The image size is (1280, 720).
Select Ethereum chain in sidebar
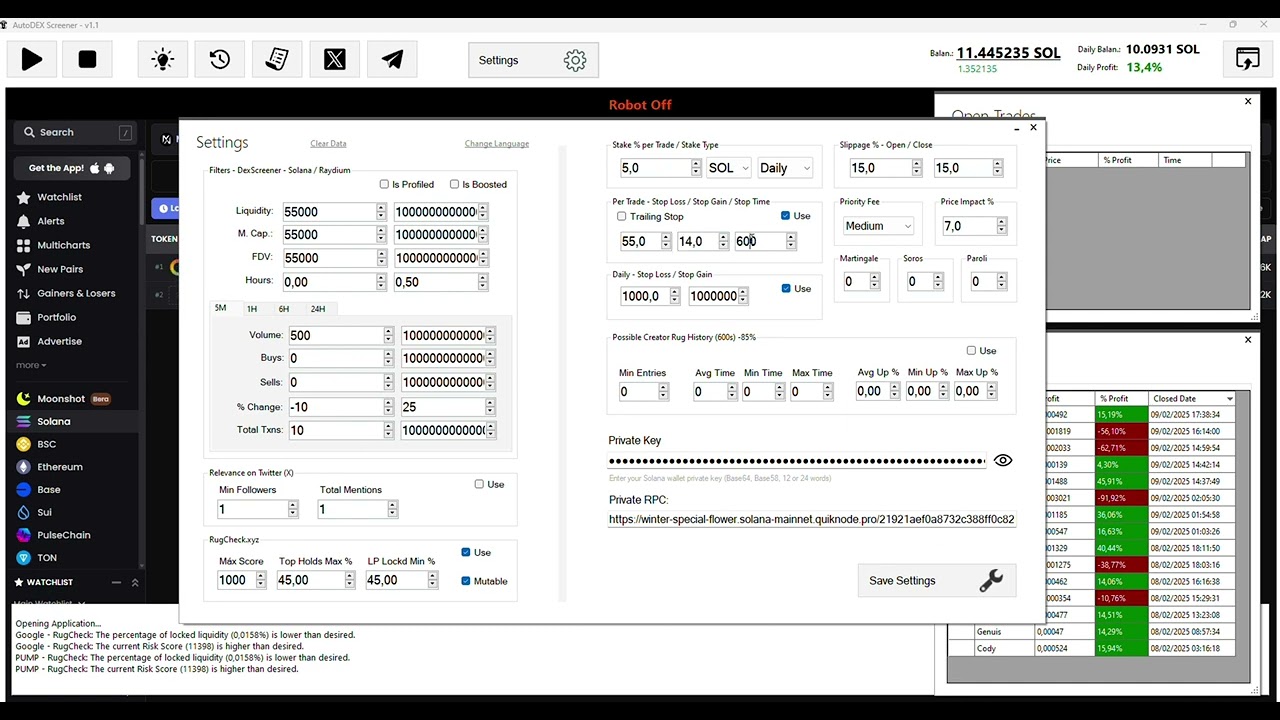(59, 467)
